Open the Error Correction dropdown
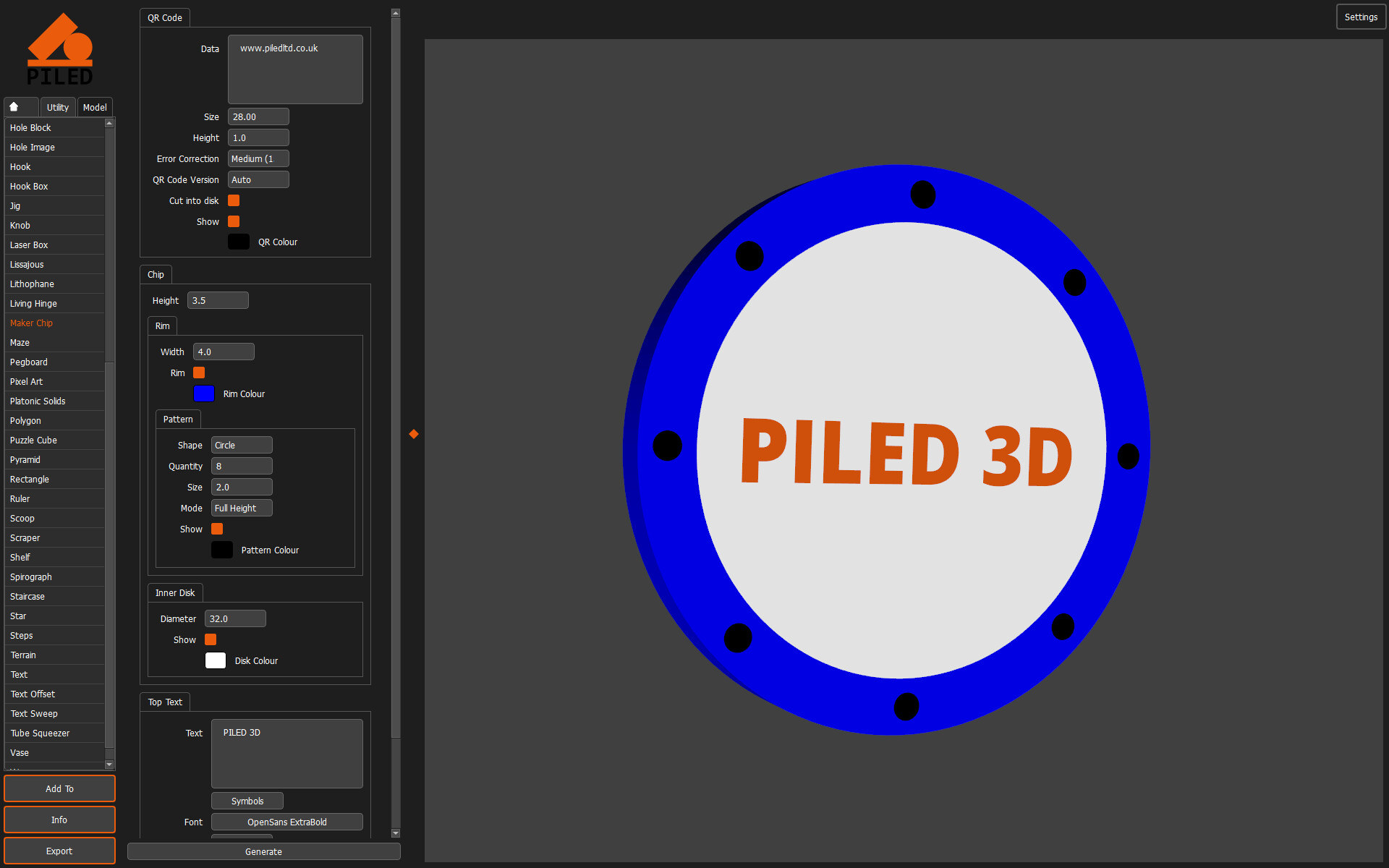This screenshot has width=1389, height=868. (x=258, y=158)
